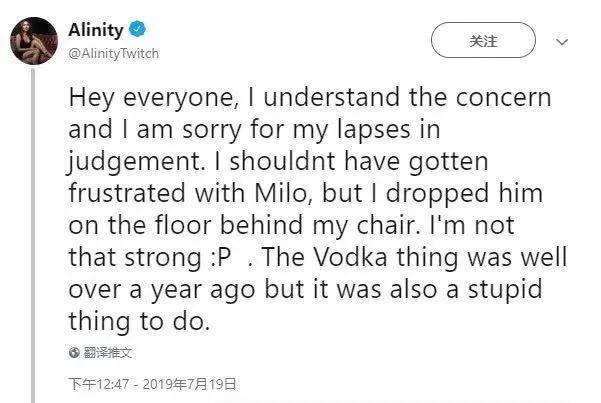Click the 翻译推文 translate tweet link
601x403 pixels.
[x=107, y=352]
